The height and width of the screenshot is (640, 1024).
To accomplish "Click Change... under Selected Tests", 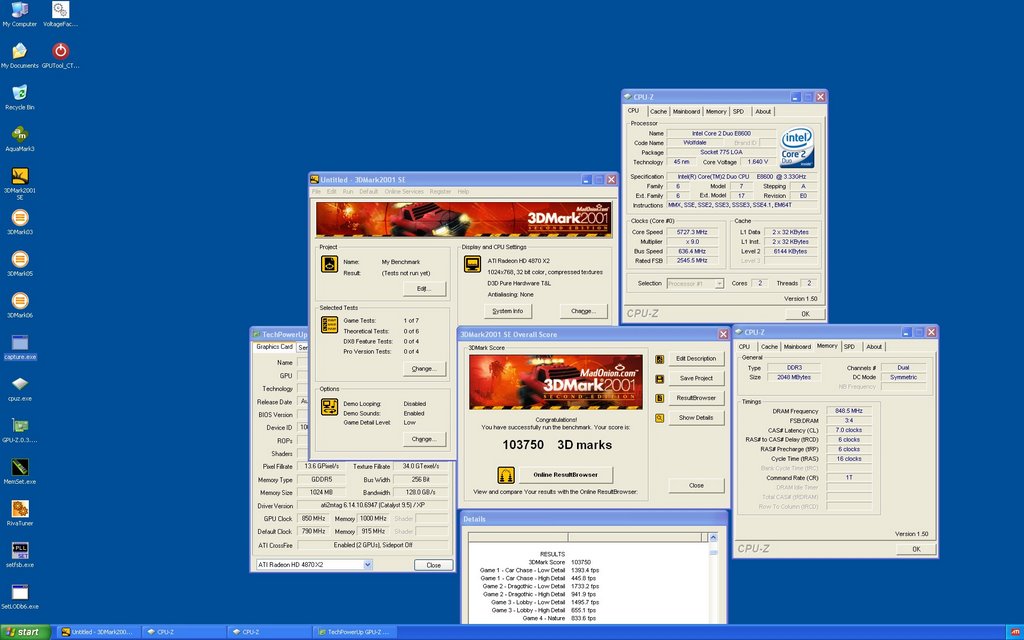I will (x=424, y=369).
